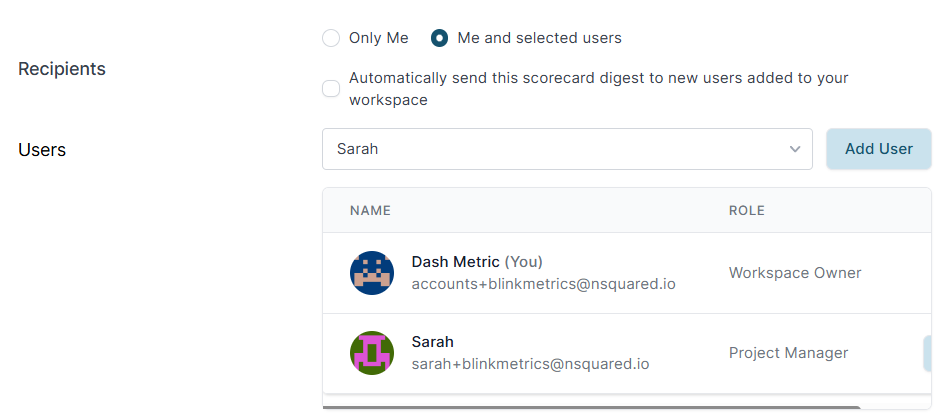Click the Workspace Owner role cell
944x420 pixels.
(794, 273)
